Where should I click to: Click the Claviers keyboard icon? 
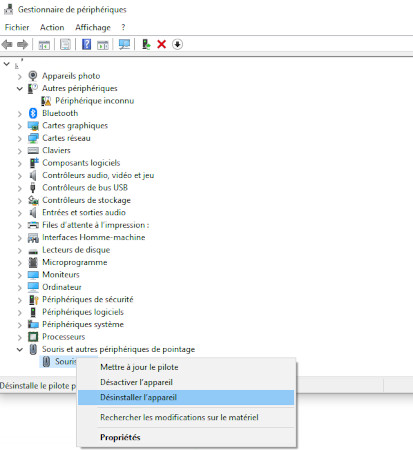click(x=33, y=150)
